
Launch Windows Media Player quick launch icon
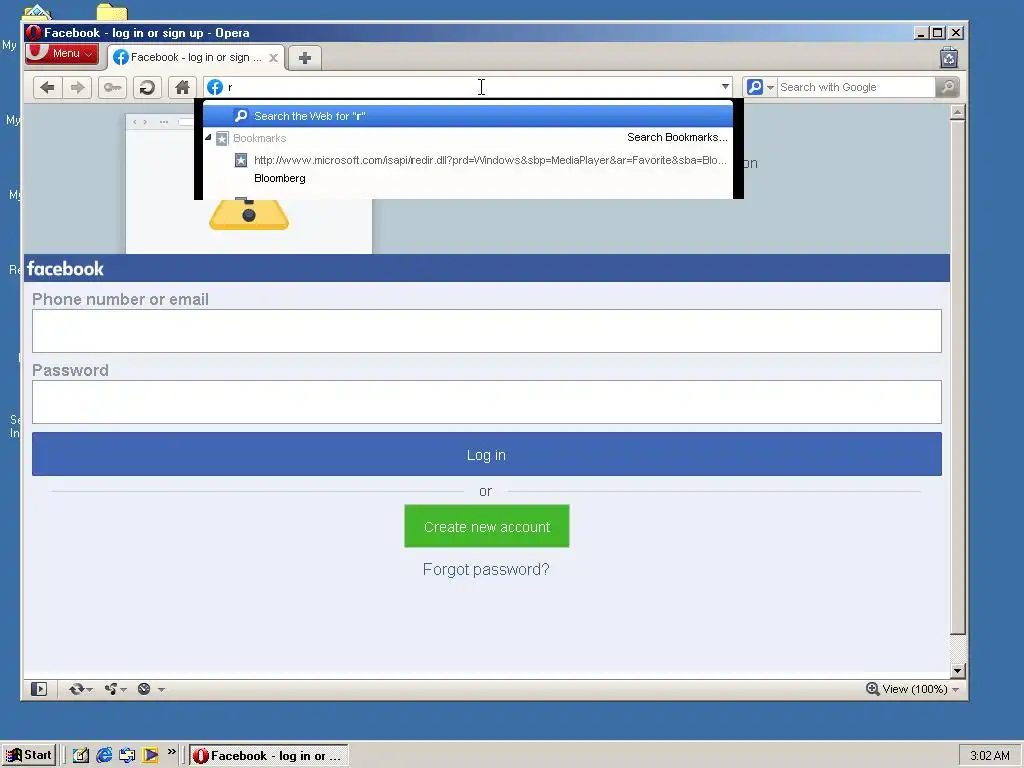coord(150,756)
